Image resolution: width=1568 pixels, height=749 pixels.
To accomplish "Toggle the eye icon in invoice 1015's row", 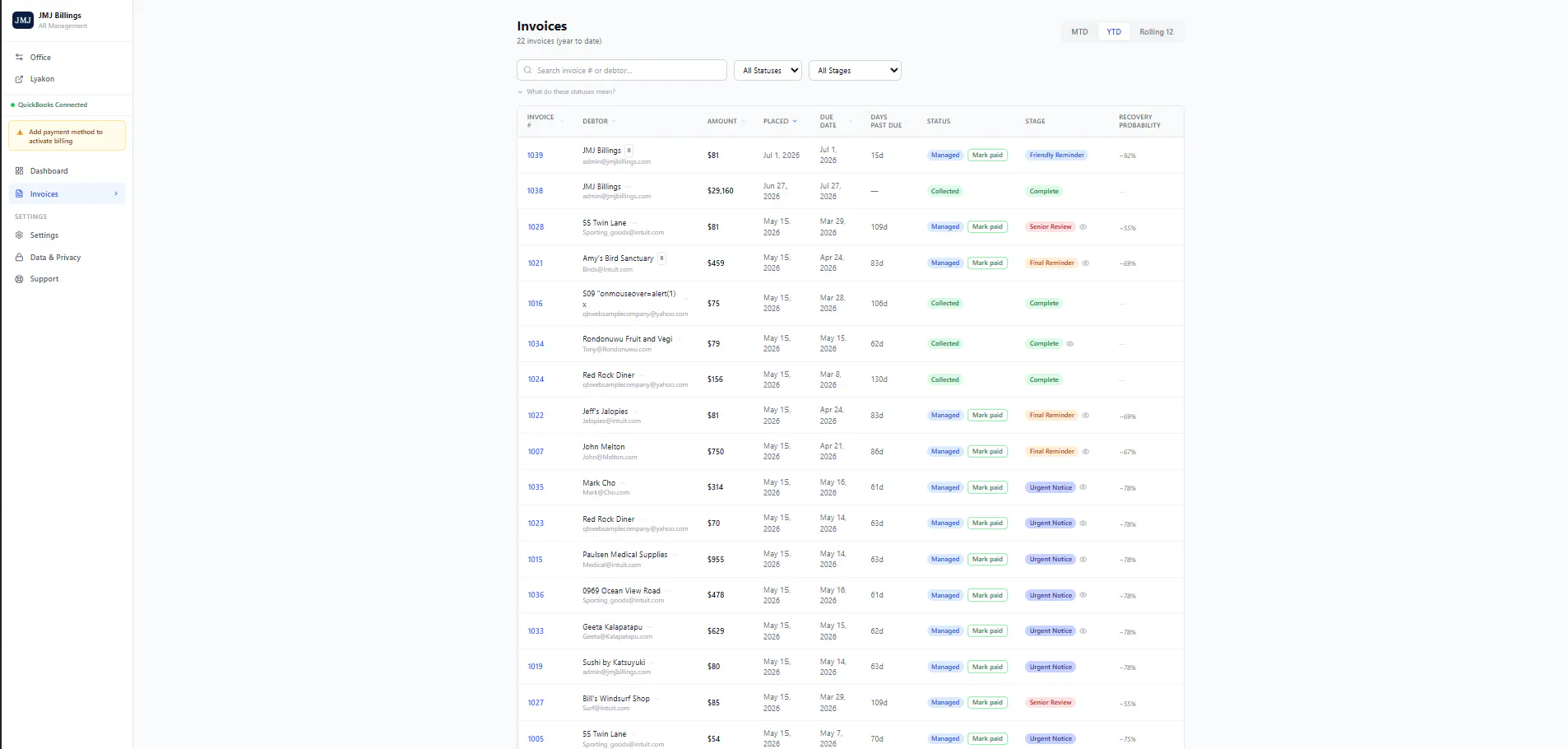I will [1083, 560].
